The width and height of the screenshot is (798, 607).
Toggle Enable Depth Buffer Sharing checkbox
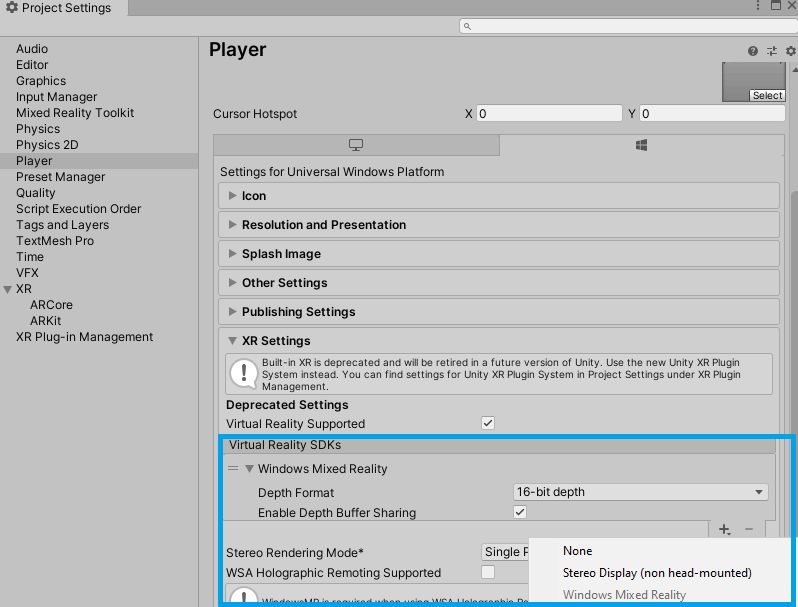coord(520,512)
